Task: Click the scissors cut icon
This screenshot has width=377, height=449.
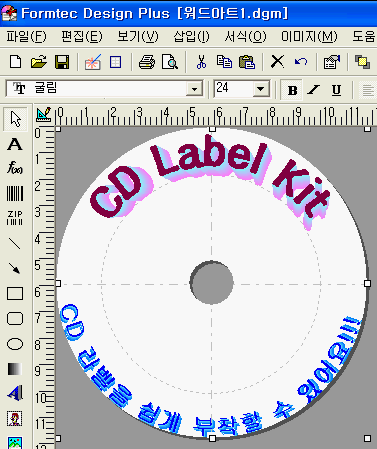Action: (201, 62)
